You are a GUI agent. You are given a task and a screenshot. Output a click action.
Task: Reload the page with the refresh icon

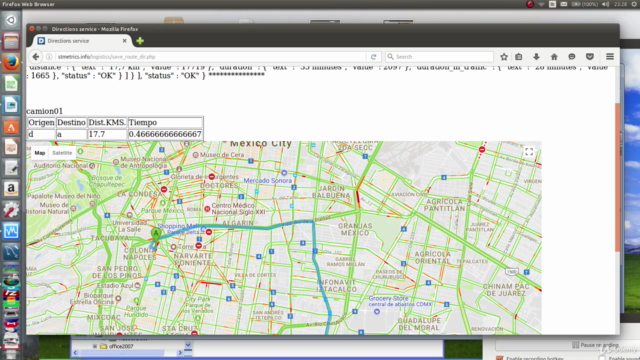click(x=373, y=57)
